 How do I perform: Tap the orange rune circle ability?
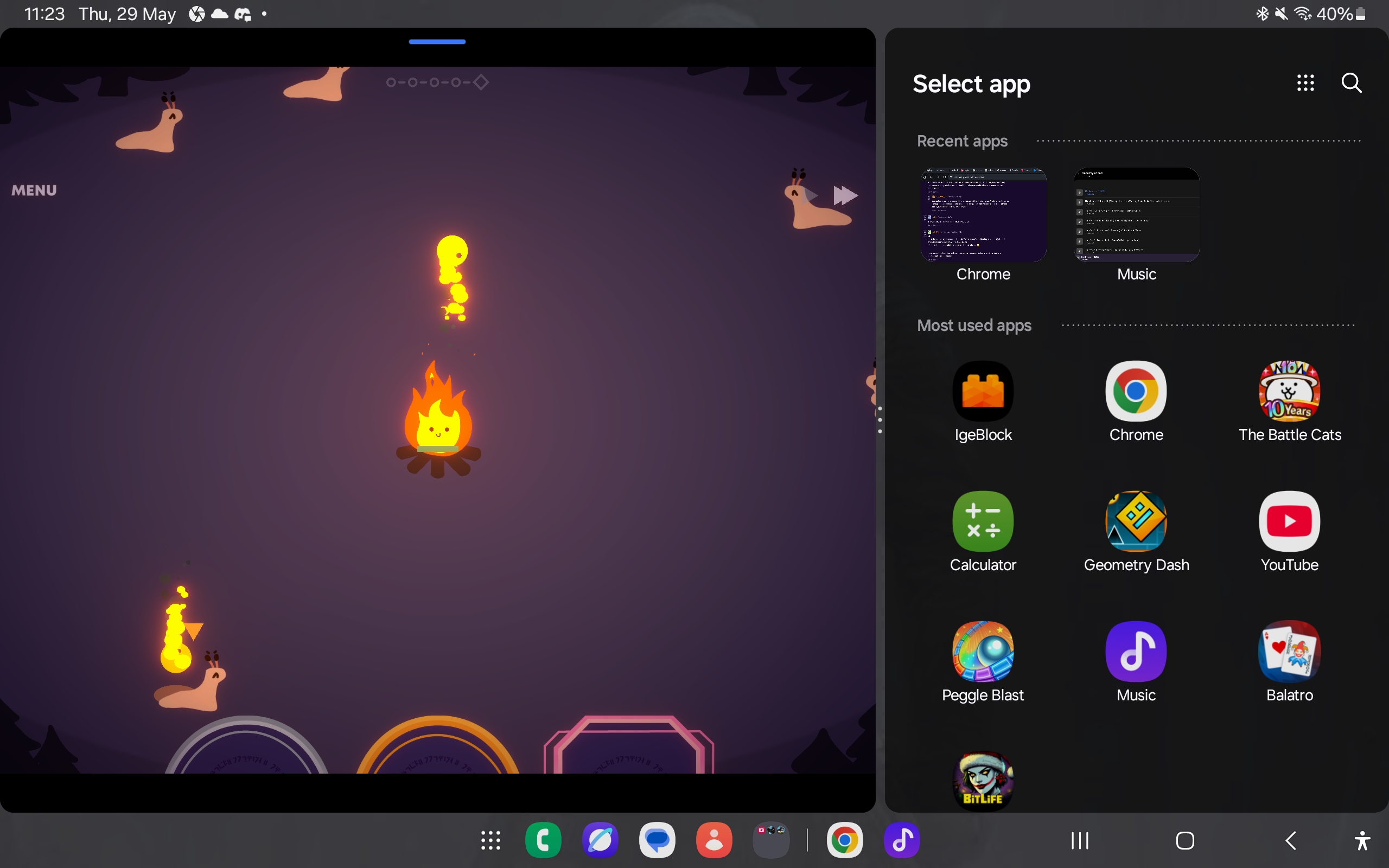click(437, 744)
